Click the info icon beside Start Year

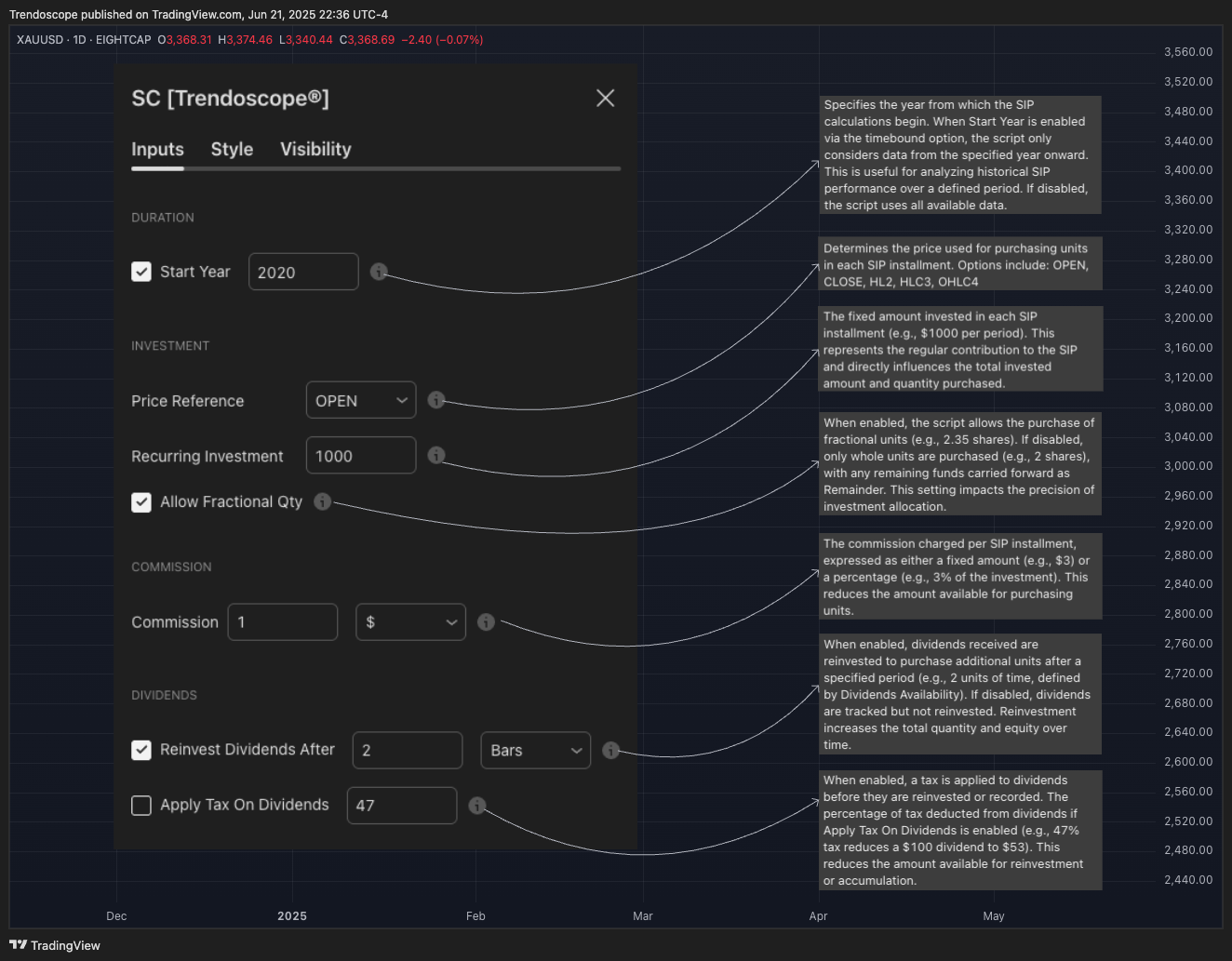379,272
